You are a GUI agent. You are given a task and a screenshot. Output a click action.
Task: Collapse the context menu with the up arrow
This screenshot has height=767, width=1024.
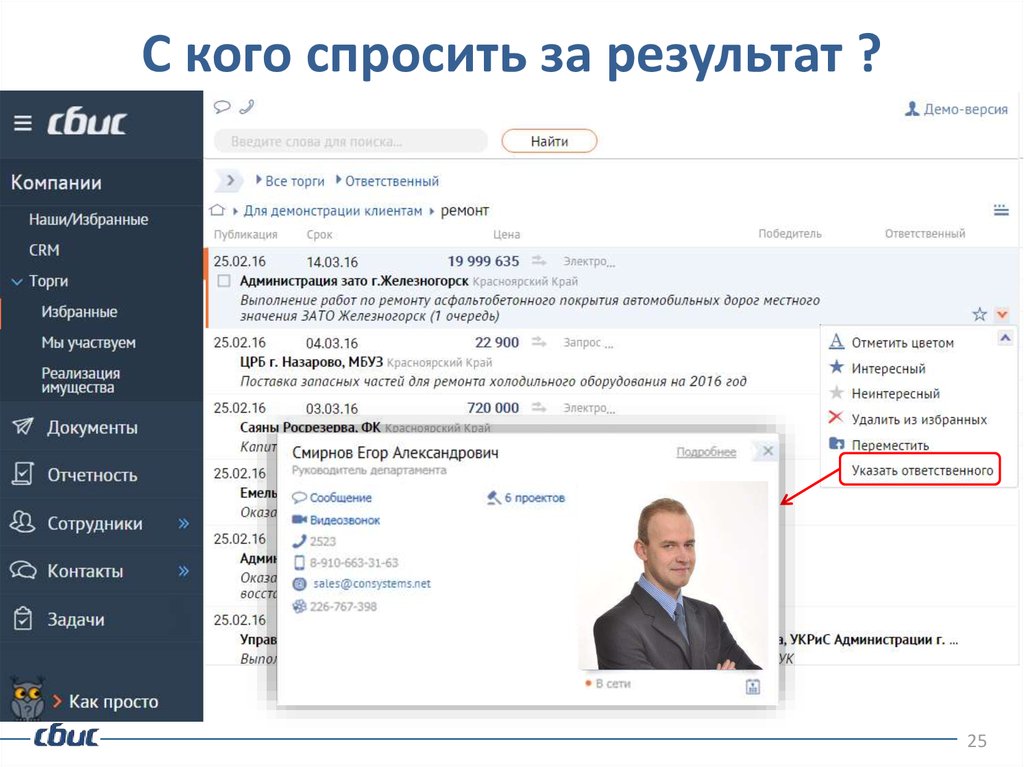point(1005,338)
